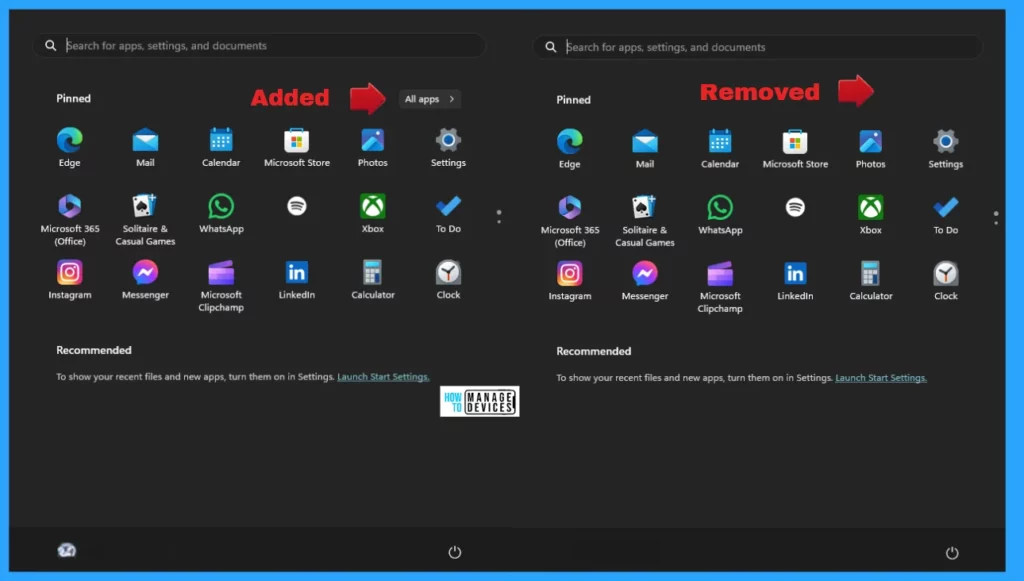The width and height of the screenshot is (1024, 581).
Task: Launch Solitaire & Casual Games in right menu
Action: [x=645, y=221]
